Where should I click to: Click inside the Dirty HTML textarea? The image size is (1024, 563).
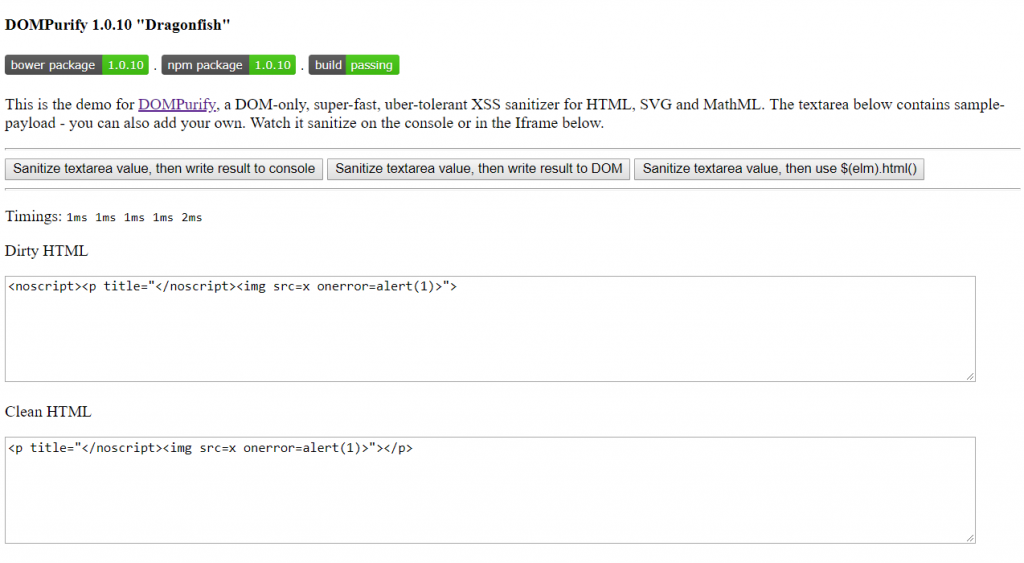[490, 329]
